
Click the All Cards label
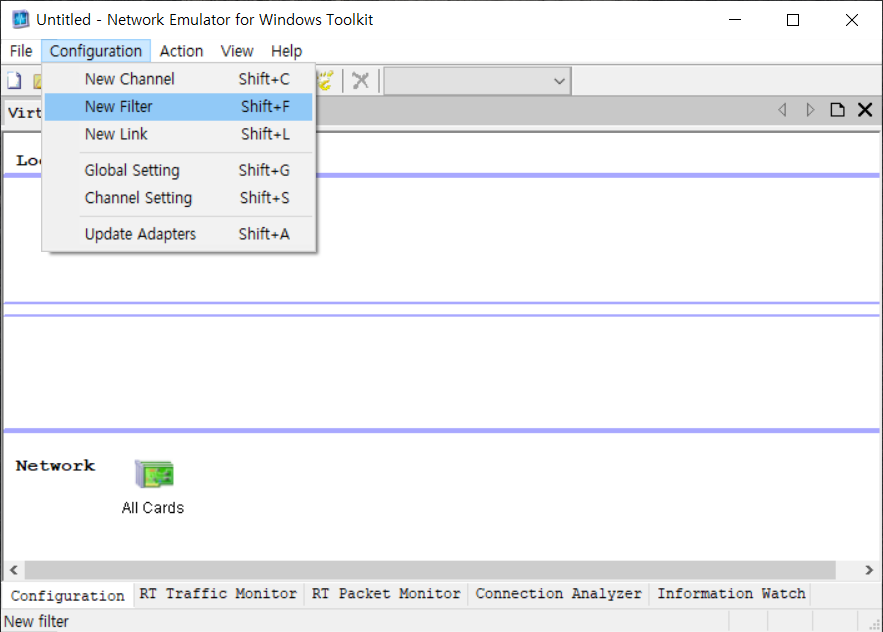click(153, 508)
